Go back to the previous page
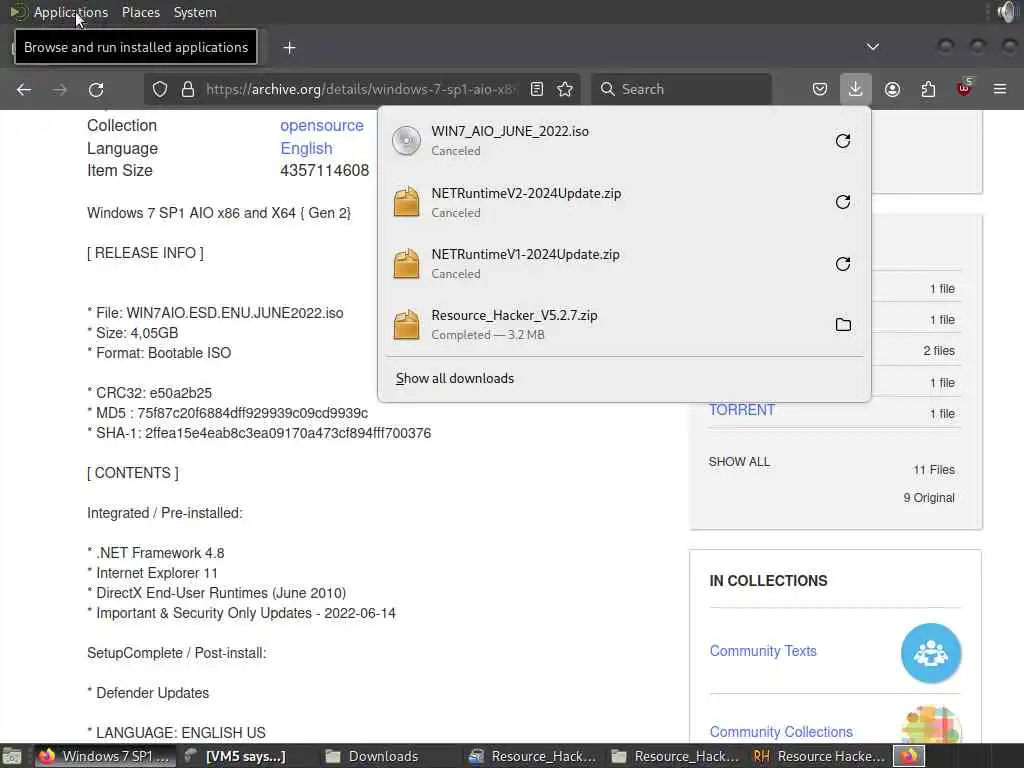 point(24,89)
